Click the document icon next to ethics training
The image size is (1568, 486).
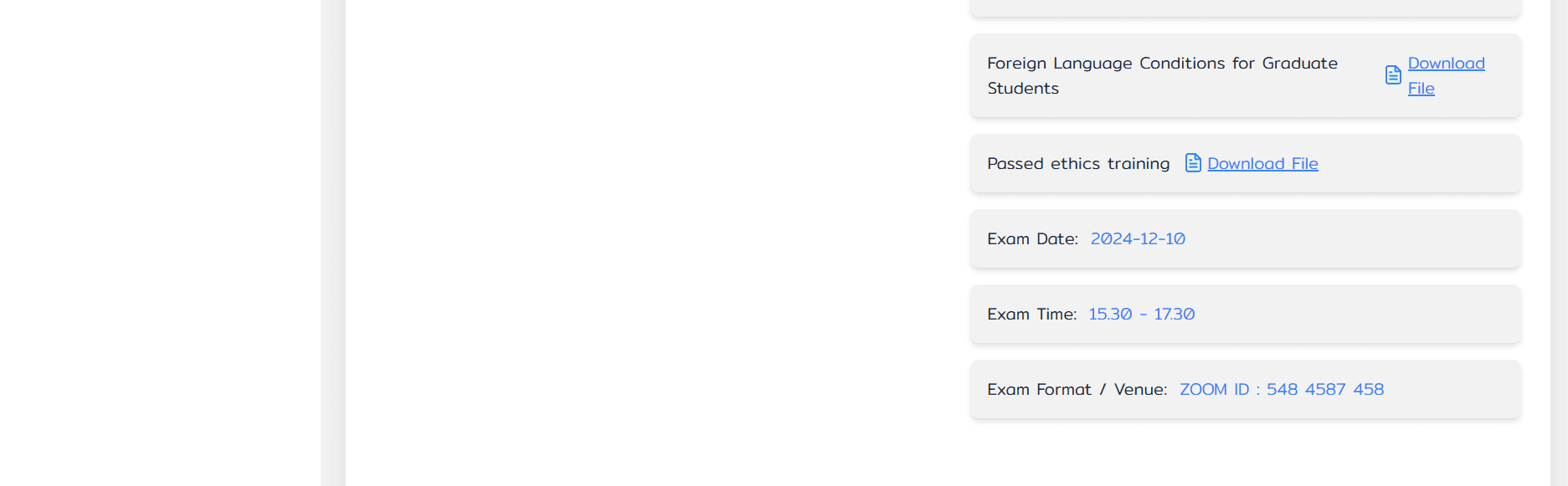pos(1193,163)
